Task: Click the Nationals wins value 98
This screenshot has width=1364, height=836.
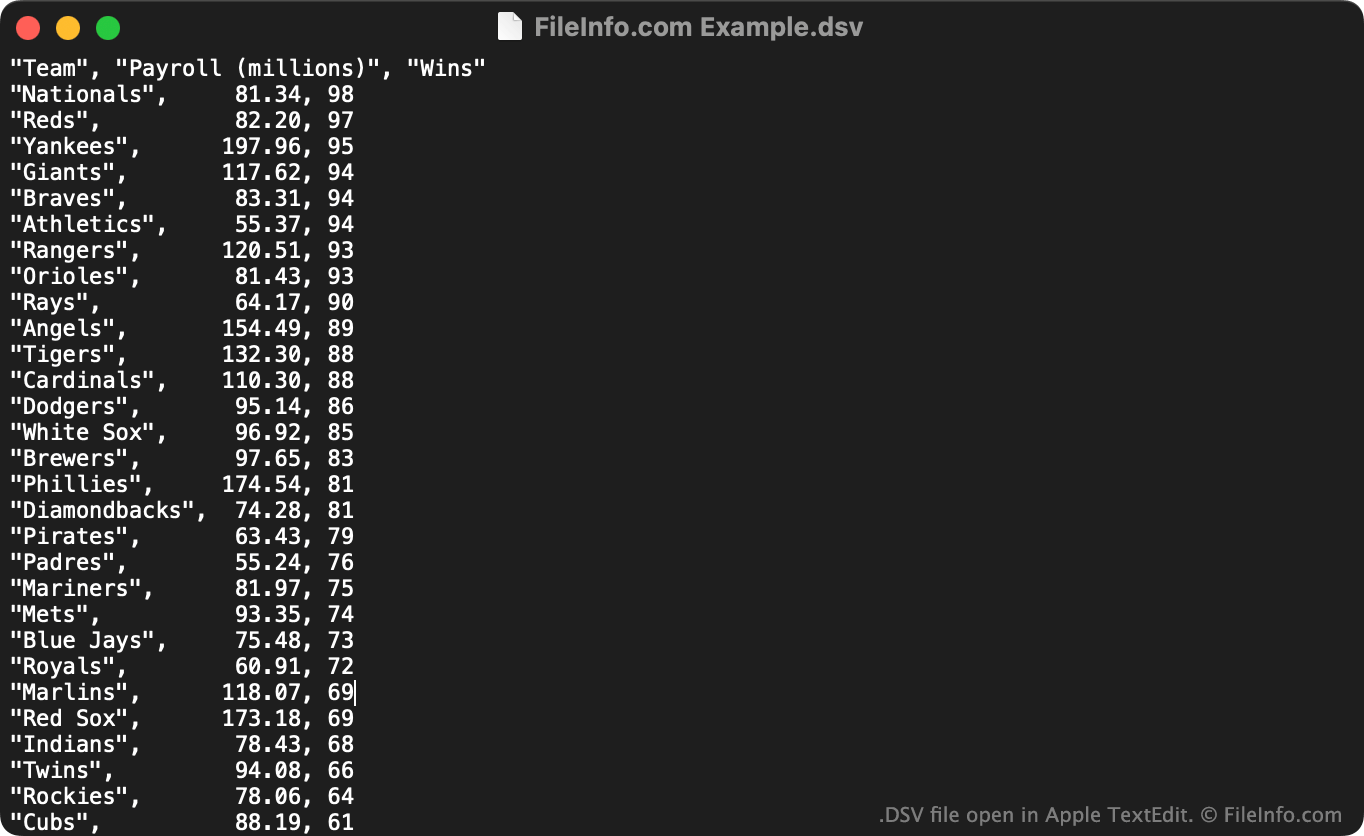Action: click(341, 95)
